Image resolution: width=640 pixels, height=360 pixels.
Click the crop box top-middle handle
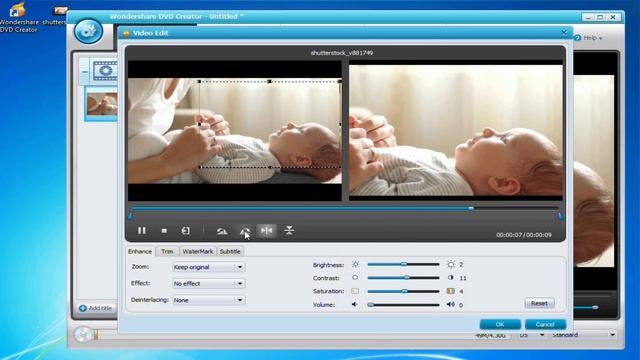(x=269, y=82)
